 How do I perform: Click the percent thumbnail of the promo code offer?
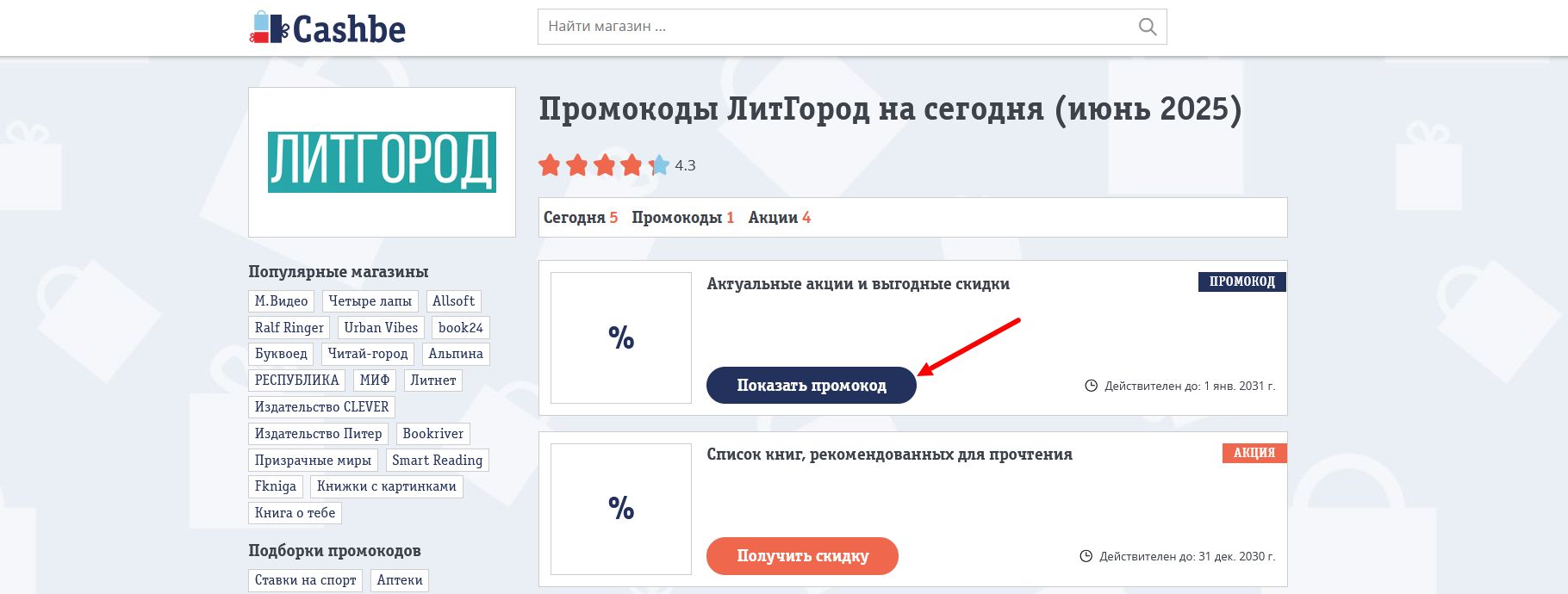(x=621, y=337)
